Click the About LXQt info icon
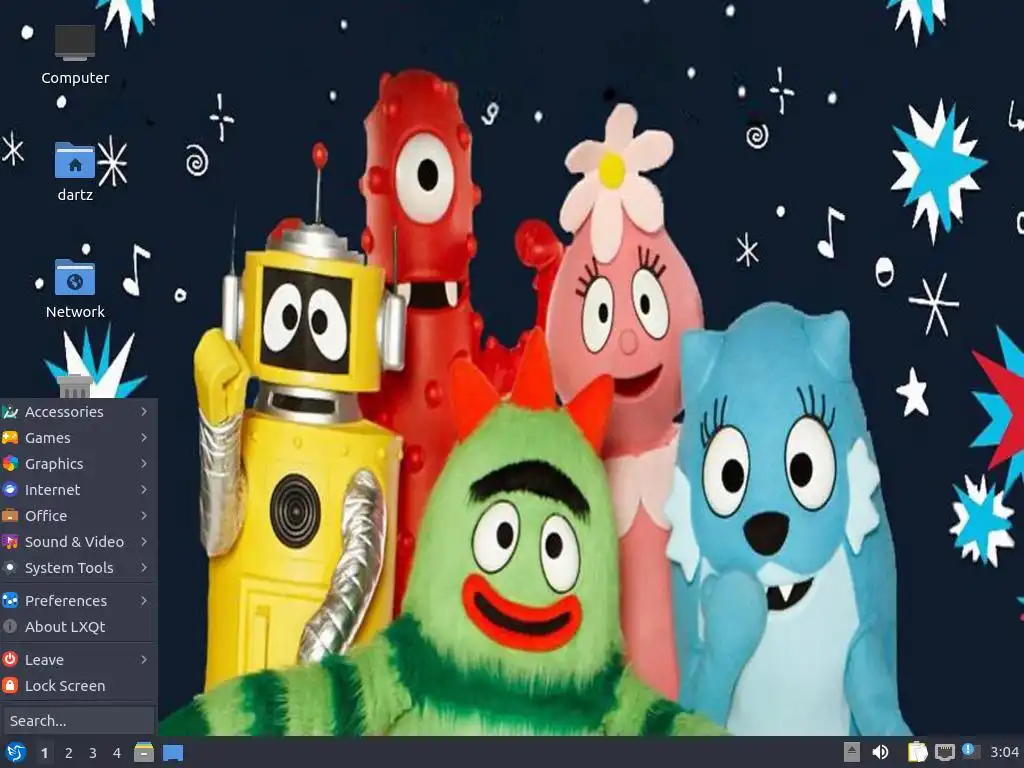The height and width of the screenshot is (768, 1024). [10, 626]
